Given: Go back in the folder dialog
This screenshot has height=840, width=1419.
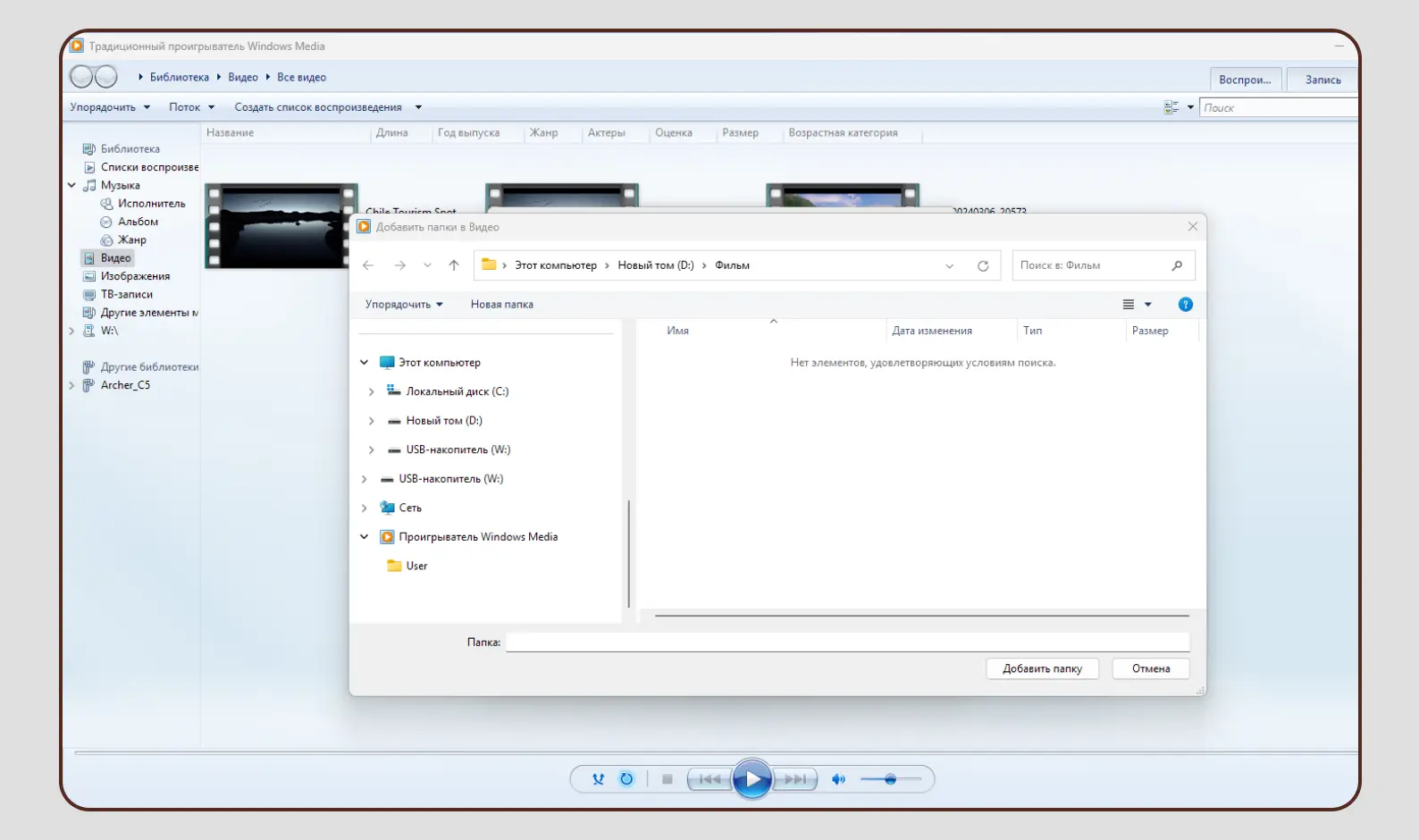Looking at the screenshot, I should click(368, 265).
